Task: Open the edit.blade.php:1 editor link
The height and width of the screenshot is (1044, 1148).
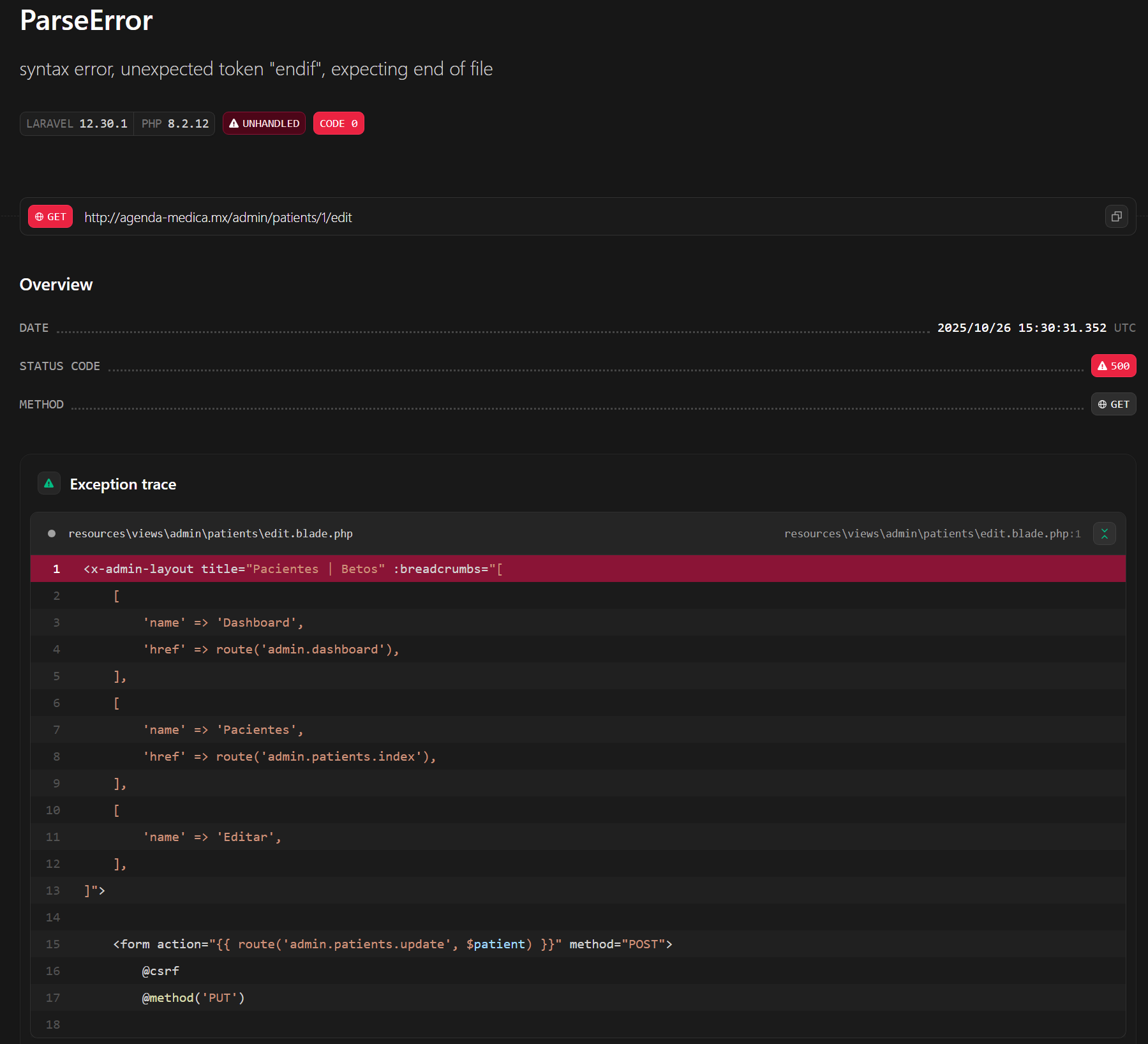Action: tap(932, 533)
